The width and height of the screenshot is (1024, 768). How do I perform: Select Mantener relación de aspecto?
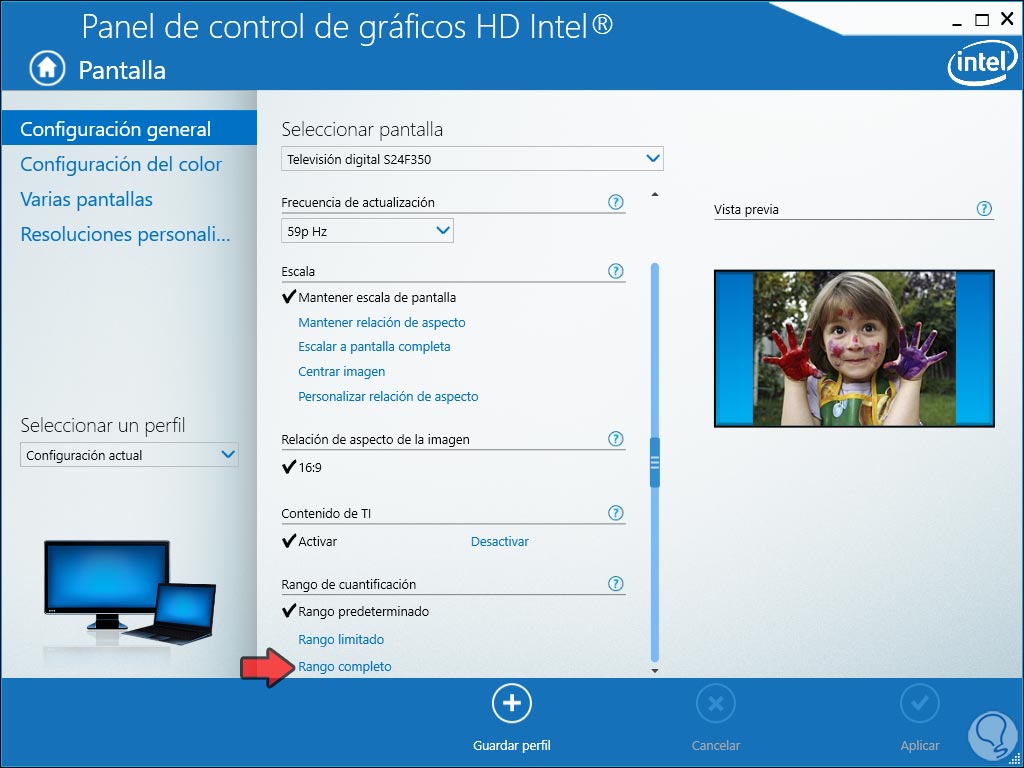381,323
